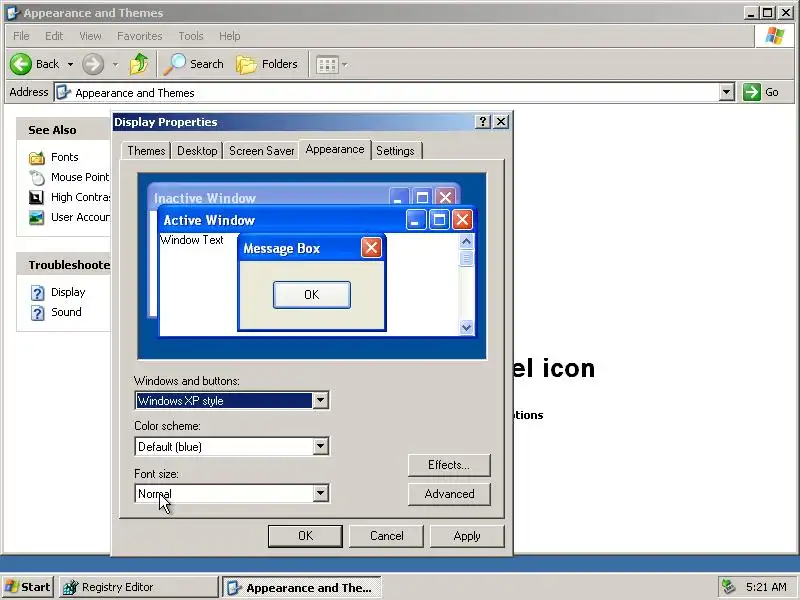Screen dimensions: 800x600
Task: Open the Favorites menu
Action: pyautogui.click(x=139, y=36)
